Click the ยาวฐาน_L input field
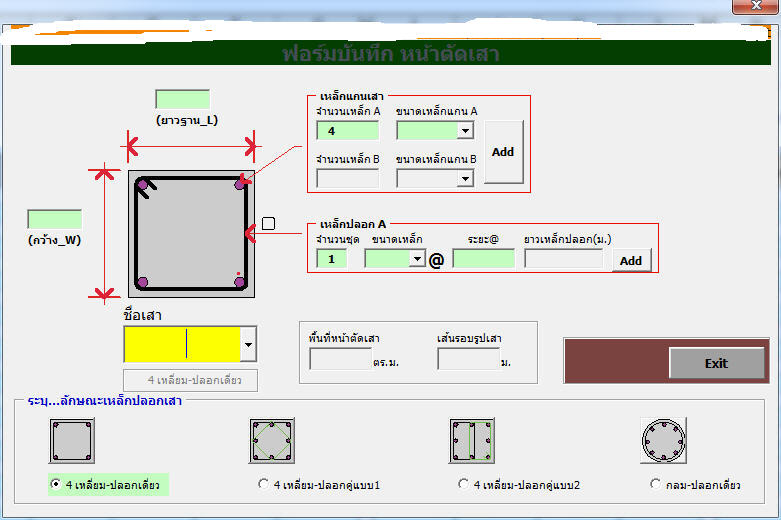The height and width of the screenshot is (520, 781). [182, 99]
